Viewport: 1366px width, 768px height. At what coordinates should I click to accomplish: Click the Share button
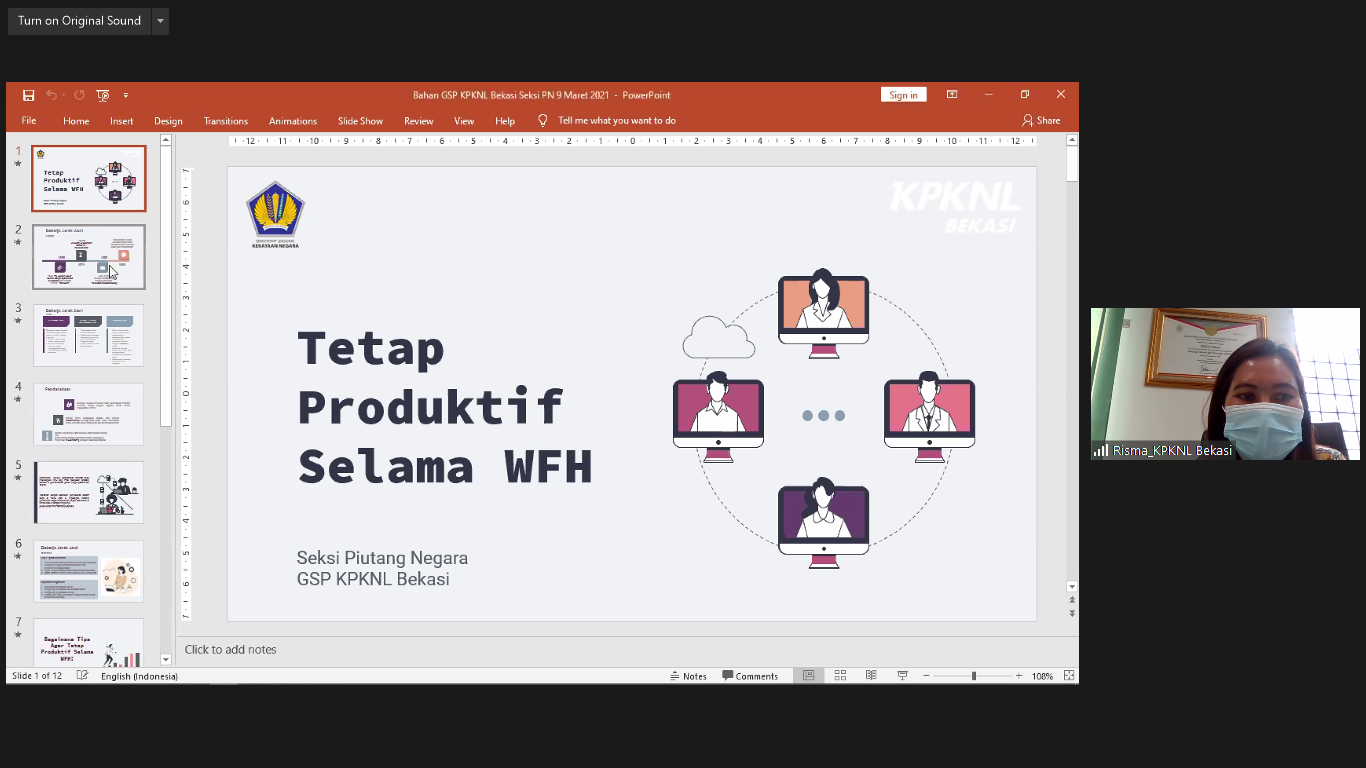click(x=1041, y=120)
